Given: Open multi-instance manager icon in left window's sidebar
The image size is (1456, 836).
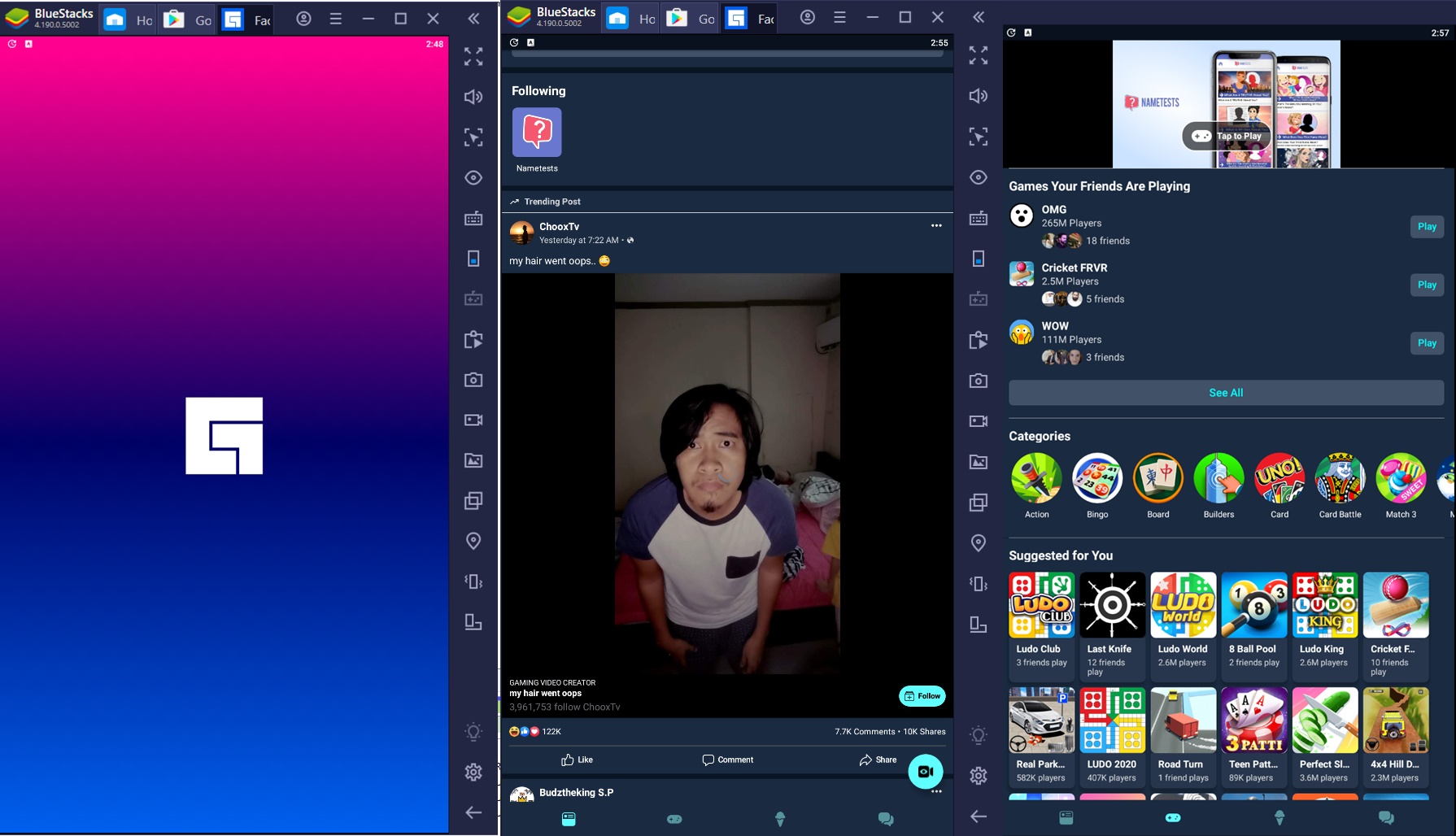Looking at the screenshot, I should [x=473, y=500].
